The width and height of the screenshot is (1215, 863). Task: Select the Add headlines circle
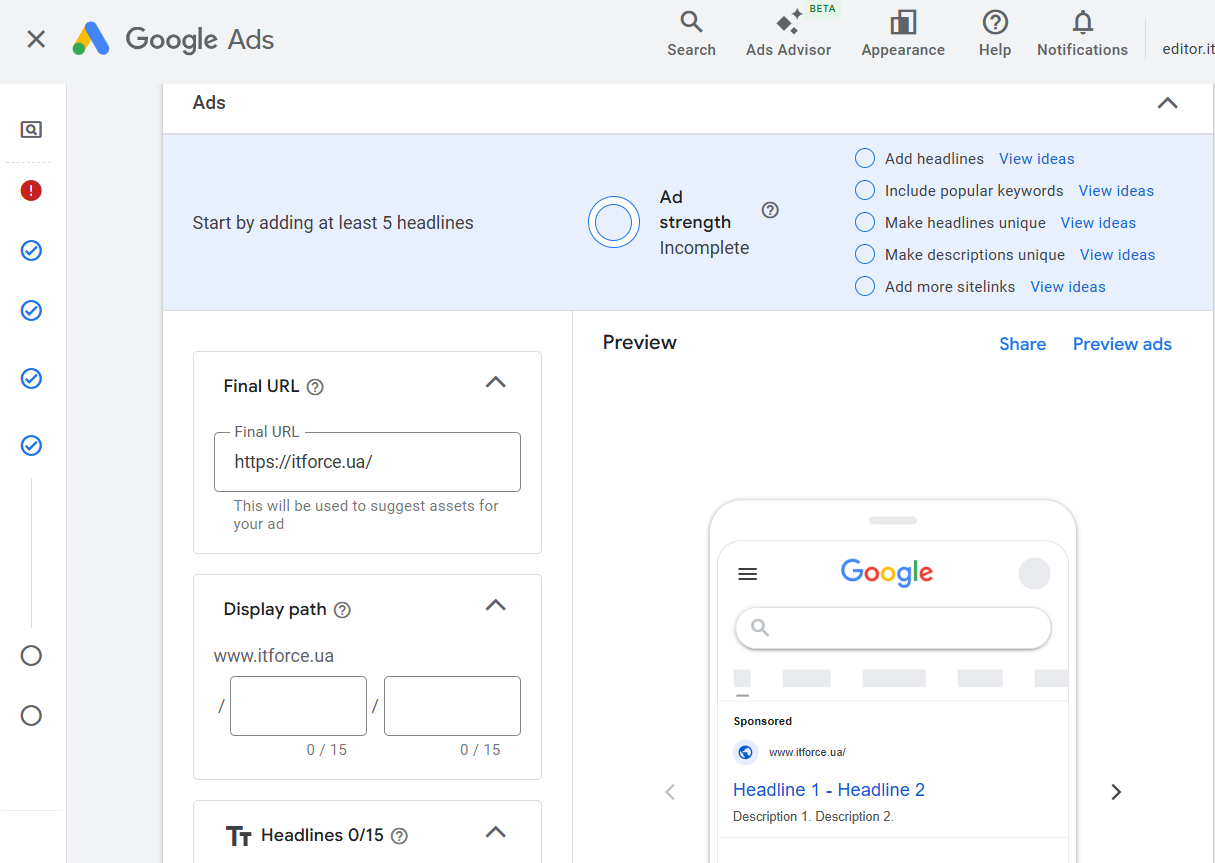point(865,159)
